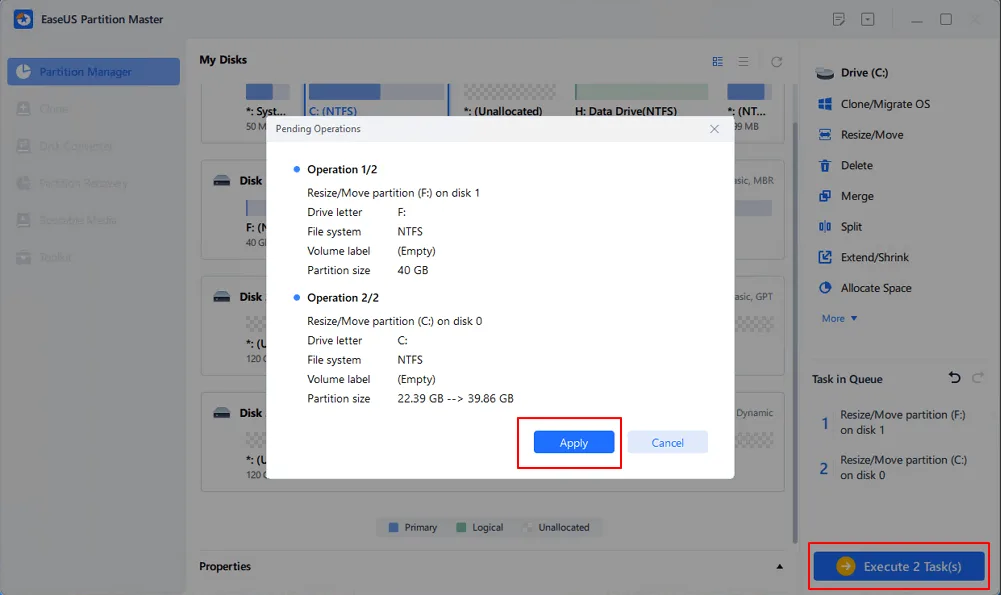This screenshot has width=1001, height=595.
Task: Refresh the My Disks list
Action: click(x=776, y=61)
